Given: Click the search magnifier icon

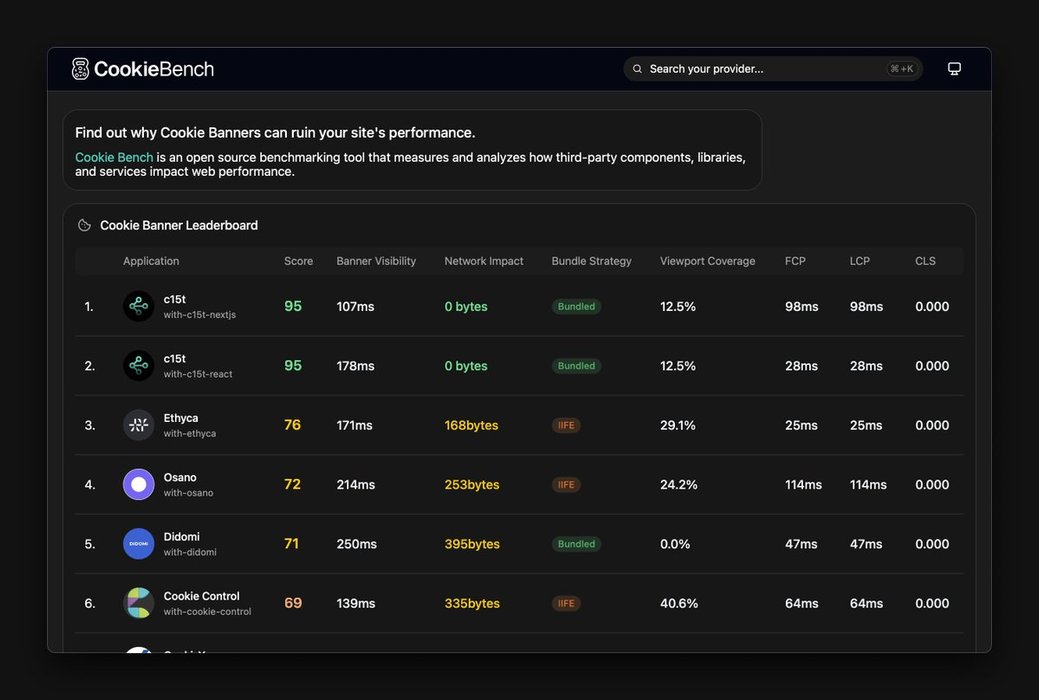Looking at the screenshot, I should click(637, 69).
